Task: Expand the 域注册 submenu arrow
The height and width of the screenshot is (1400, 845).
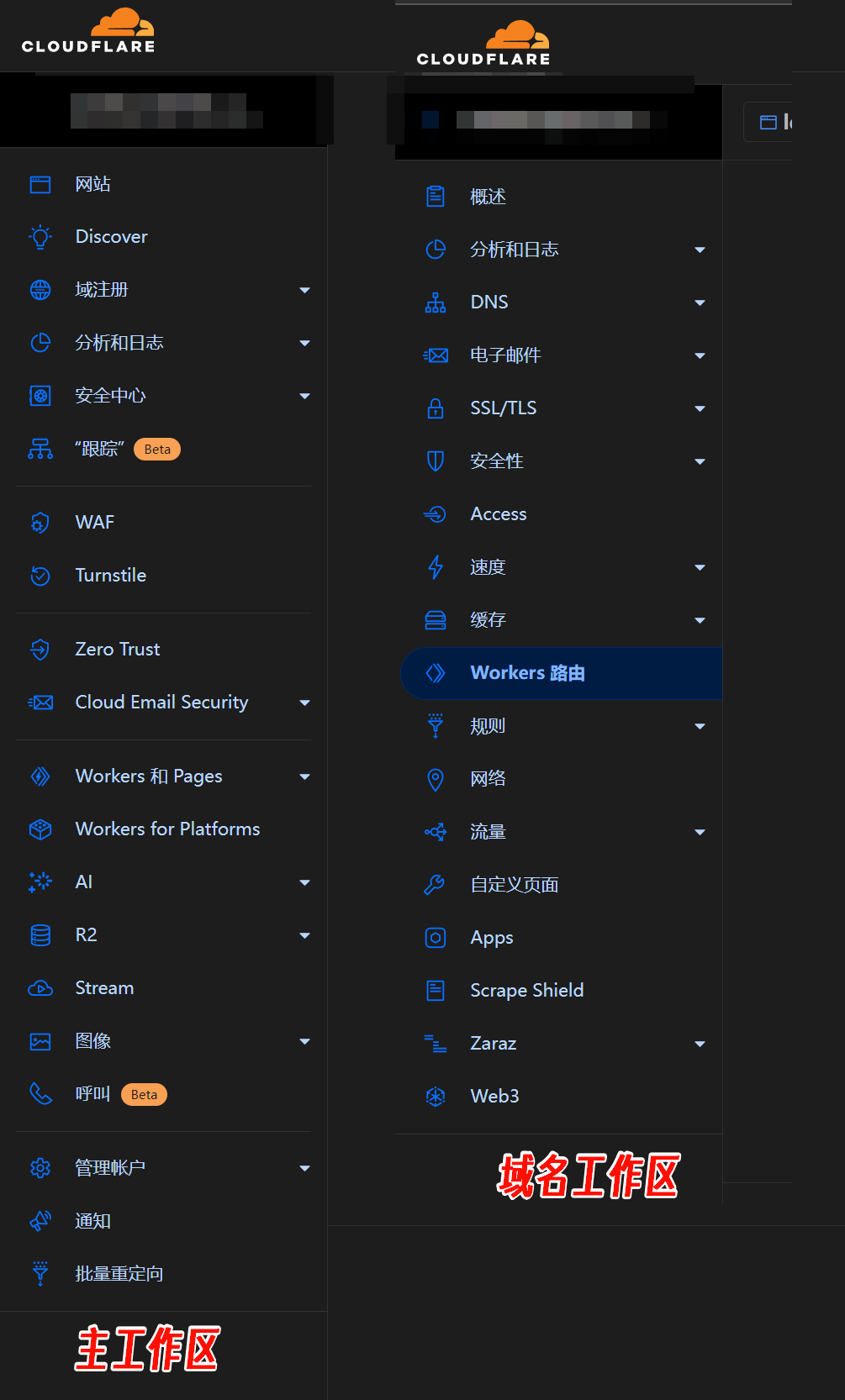Action: (x=305, y=290)
